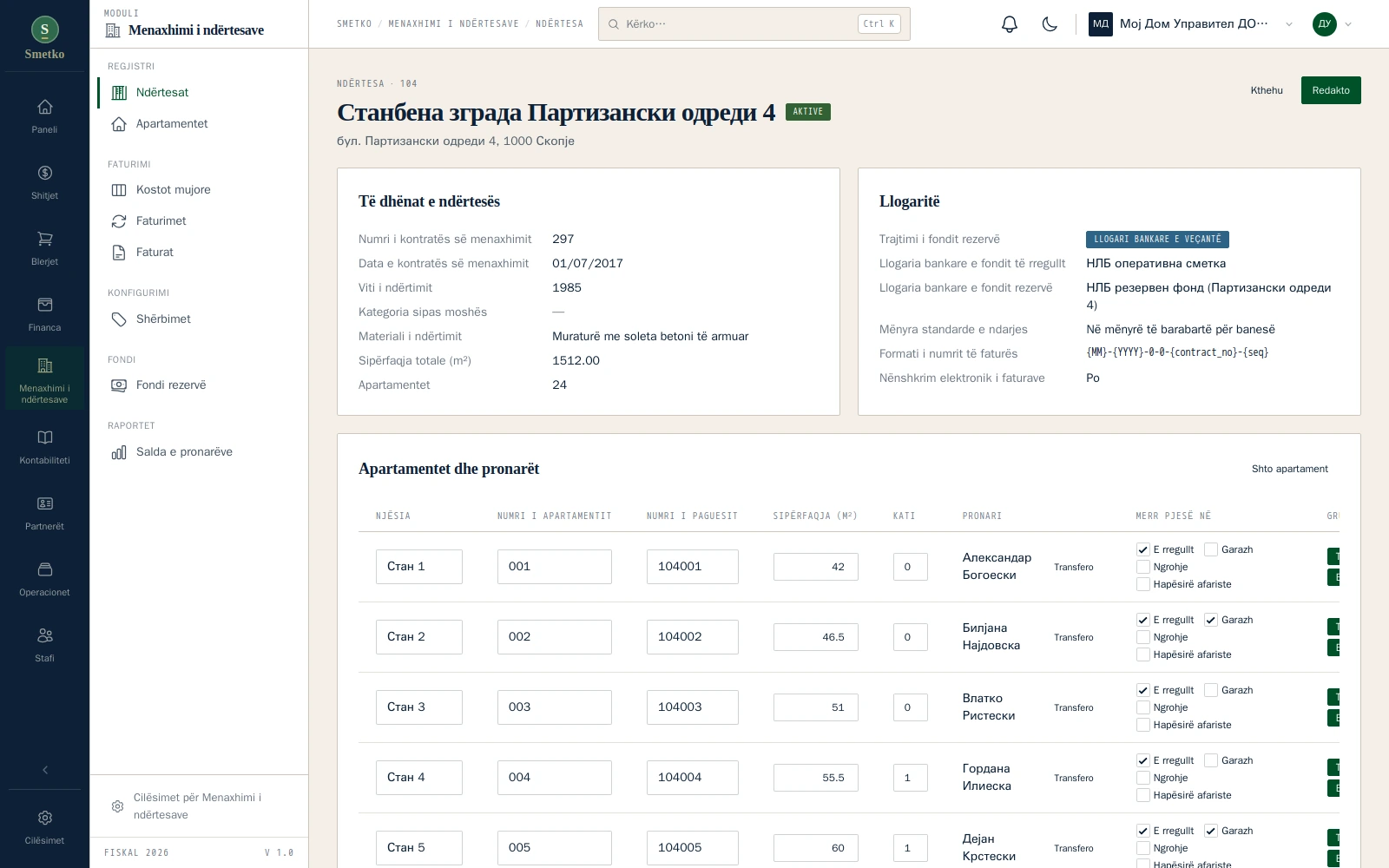Open Shërbimet tag item
The image size is (1389, 868).
click(x=199, y=319)
